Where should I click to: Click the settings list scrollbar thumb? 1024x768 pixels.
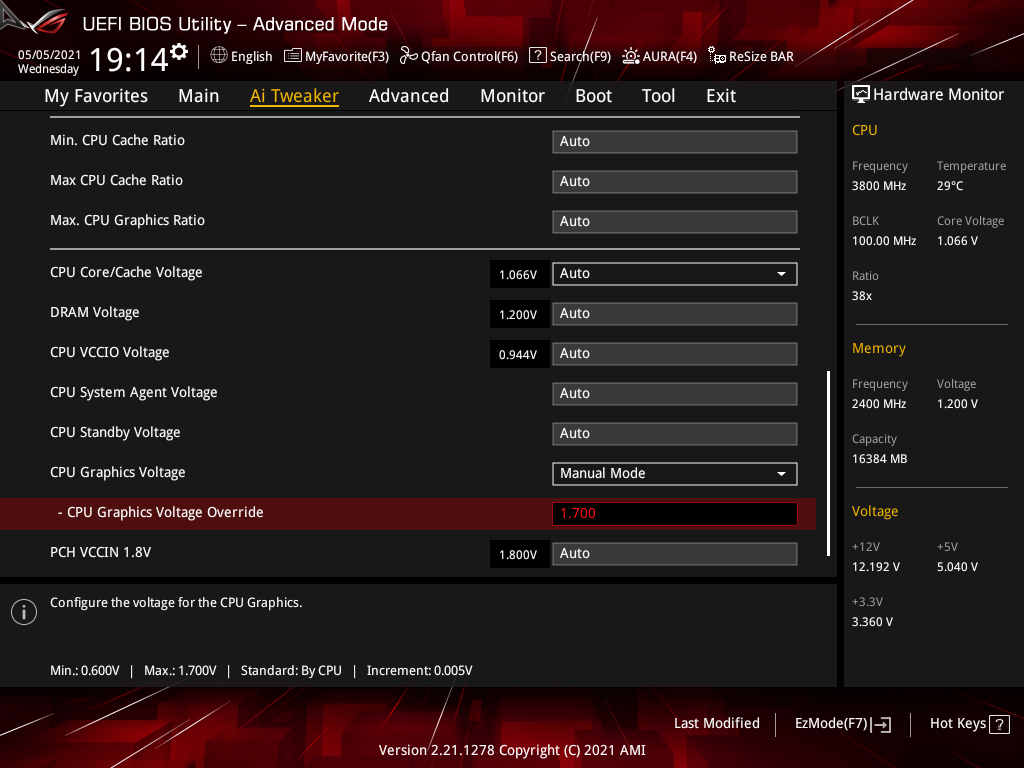(828, 464)
